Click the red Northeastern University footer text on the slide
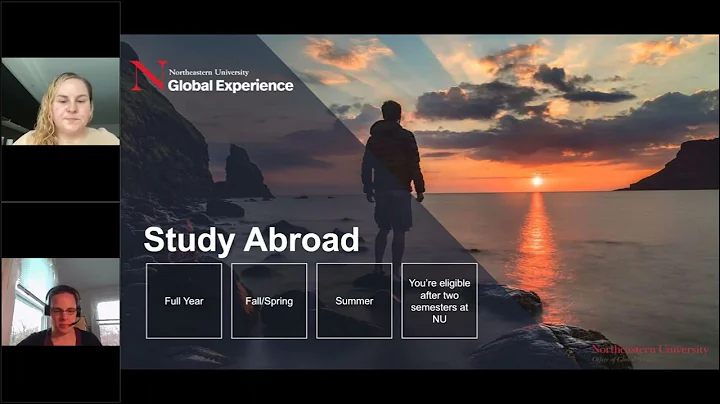This screenshot has height=404, width=720. [x=650, y=349]
